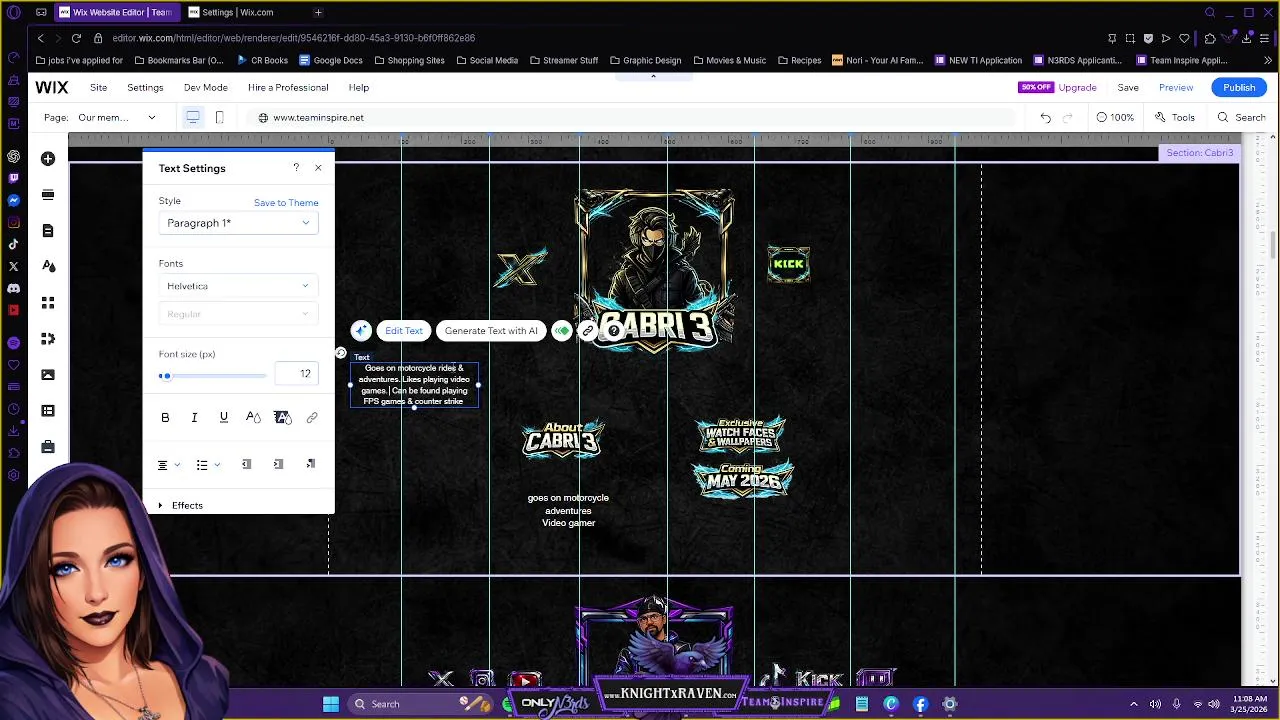The height and width of the screenshot is (720, 1280).
Task: Click the browser back arrow
Action: (x=41, y=38)
